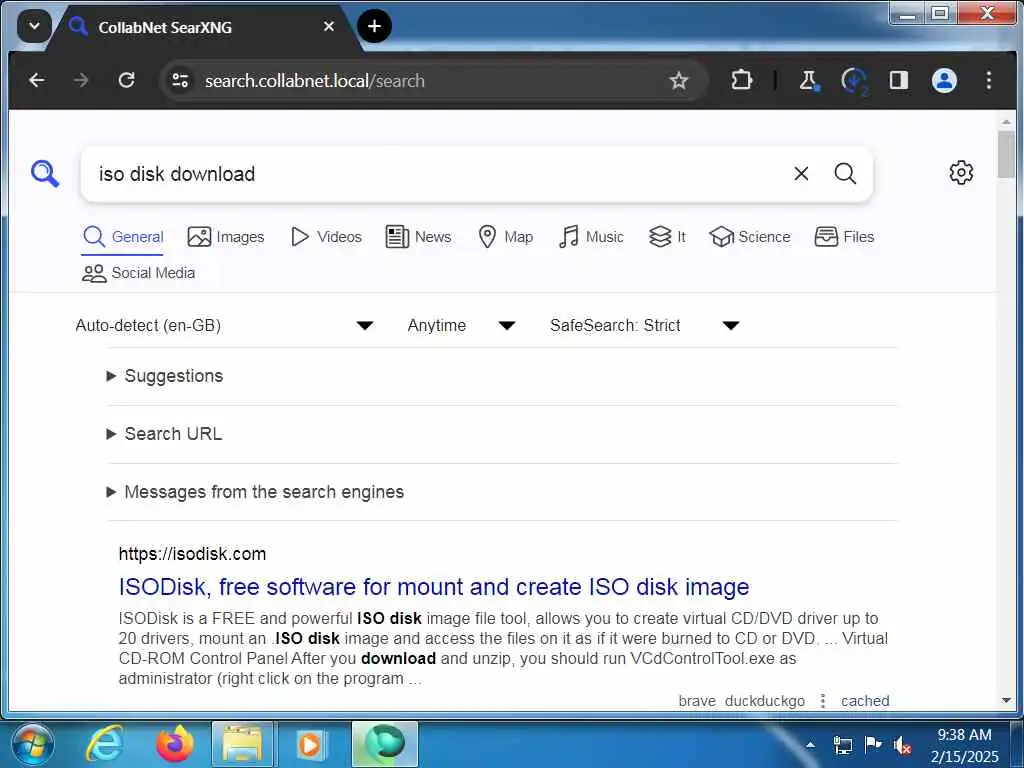Switch to the Social Media category tab
Screen dimensions: 1024x768
click(x=138, y=273)
